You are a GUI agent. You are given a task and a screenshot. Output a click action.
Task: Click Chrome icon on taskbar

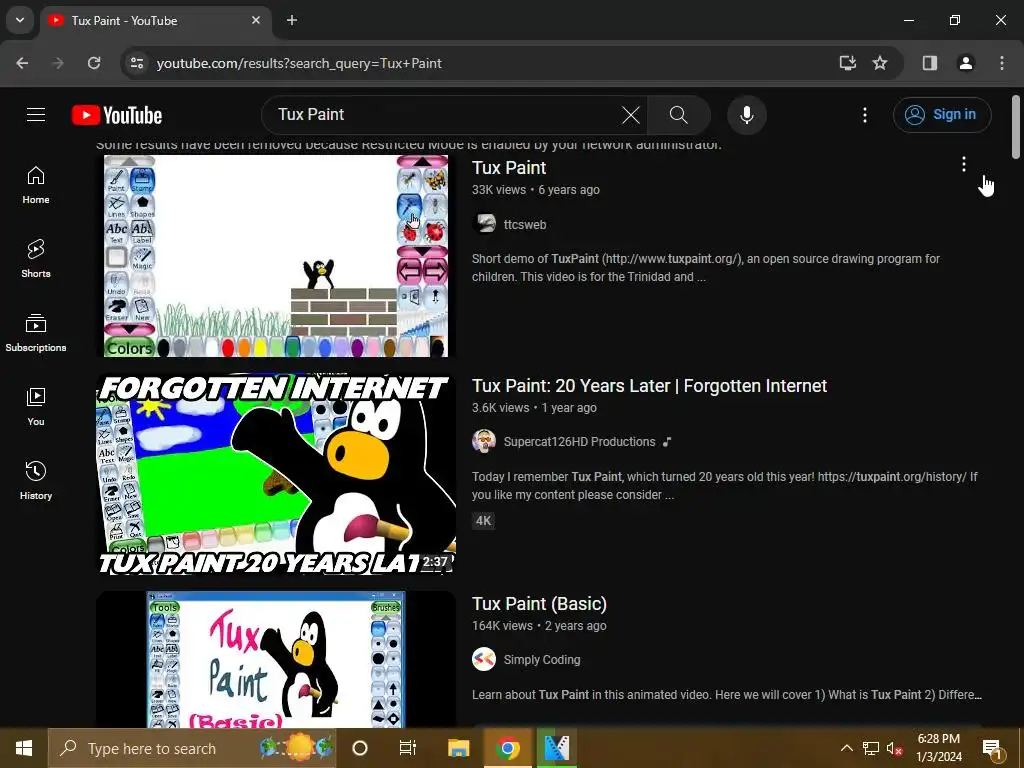point(507,748)
